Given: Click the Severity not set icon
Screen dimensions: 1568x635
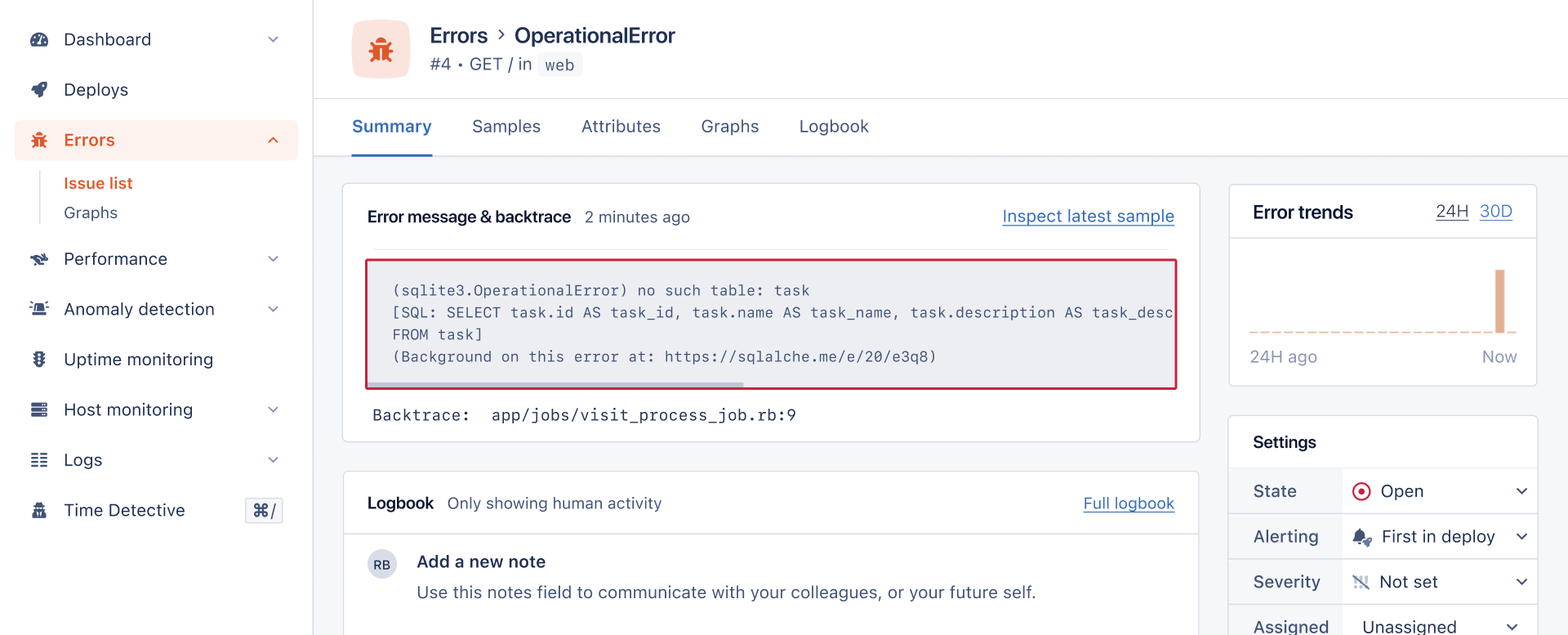Looking at the screenshot, I should point(1361,582).
